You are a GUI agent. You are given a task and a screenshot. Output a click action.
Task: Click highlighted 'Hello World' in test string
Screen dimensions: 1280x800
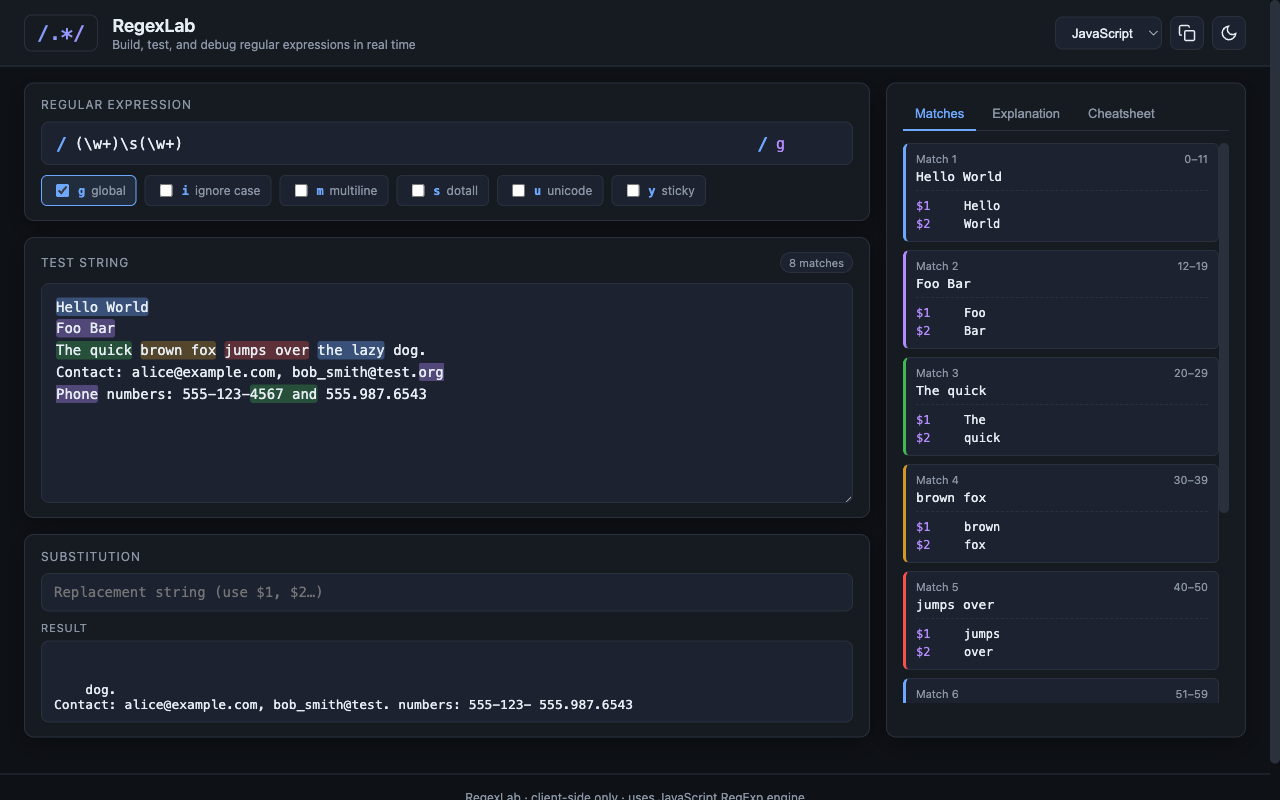coord(102,307)
